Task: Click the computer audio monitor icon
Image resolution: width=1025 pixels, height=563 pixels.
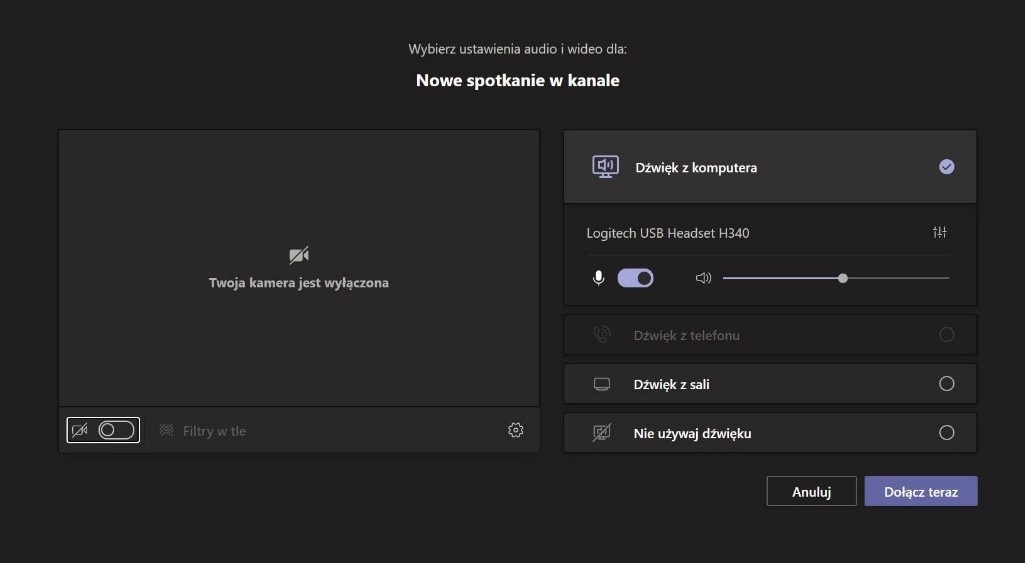Action: [605, 167]
